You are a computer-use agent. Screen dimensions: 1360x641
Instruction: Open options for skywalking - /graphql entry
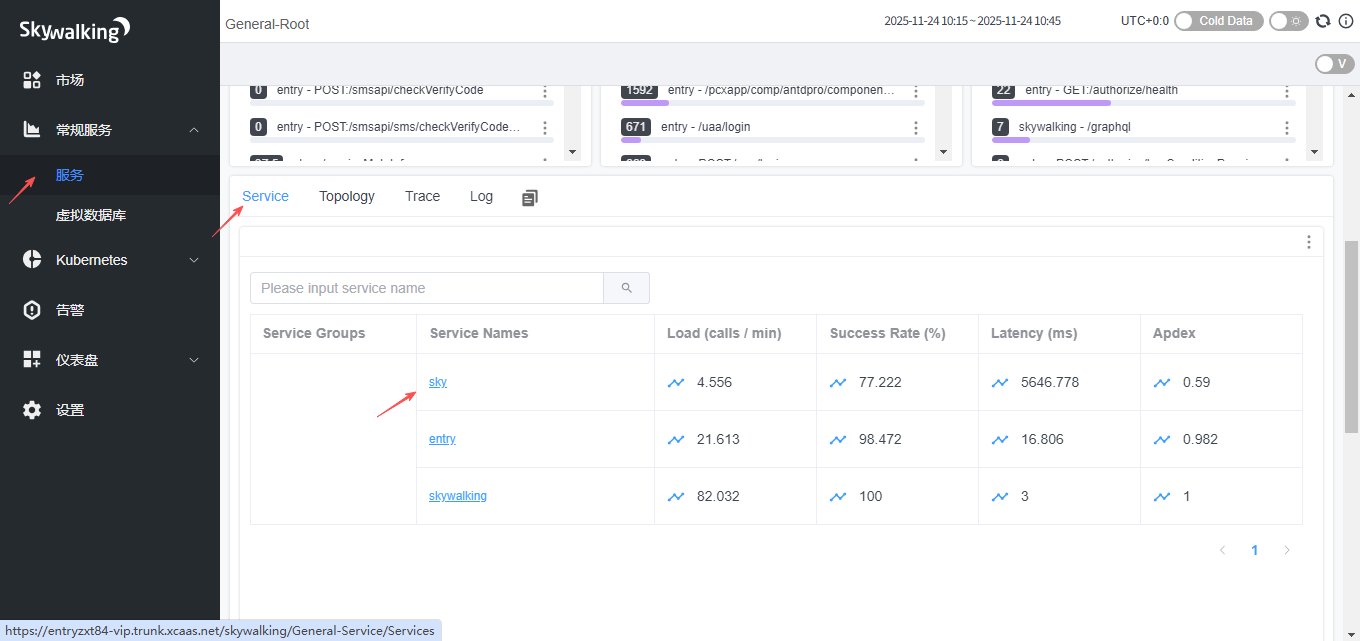[1286, 128]
